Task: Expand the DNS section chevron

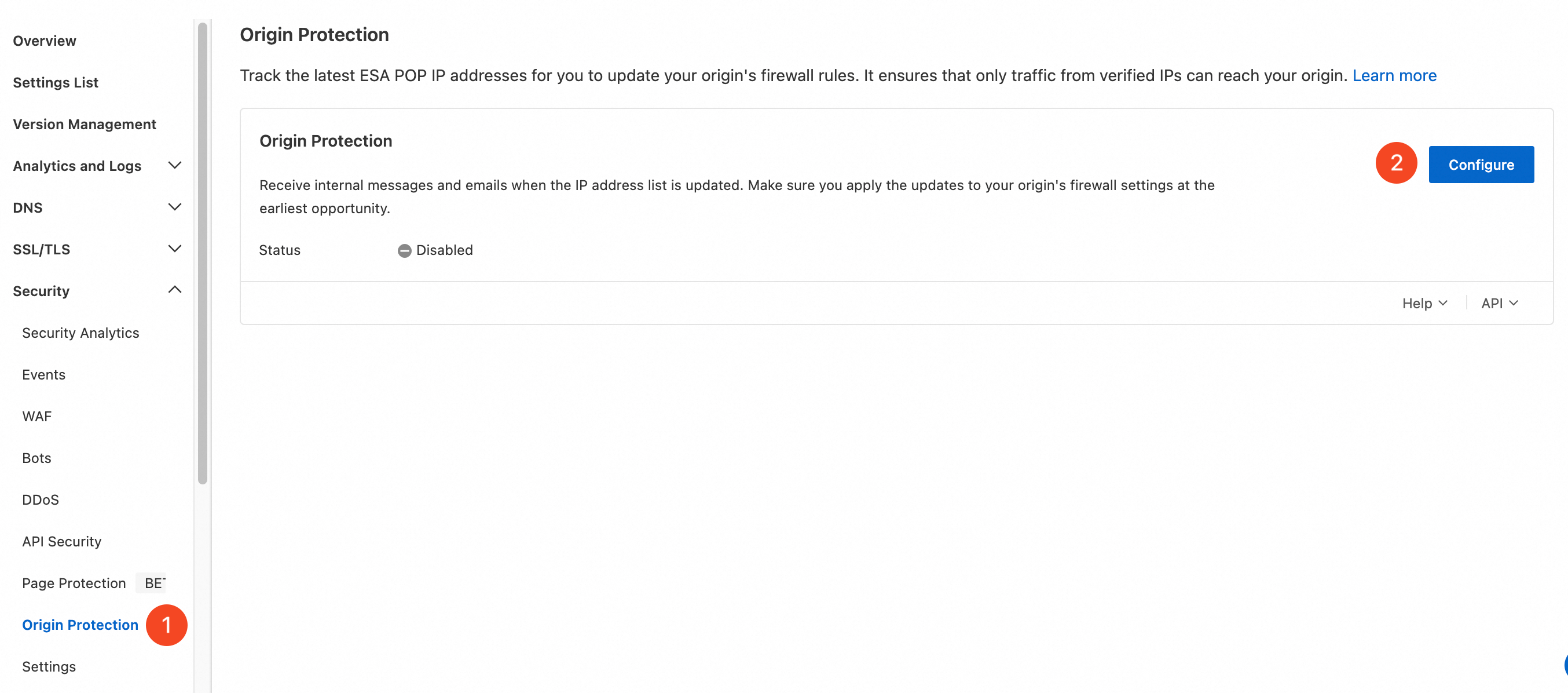Action: pos(175,207)
